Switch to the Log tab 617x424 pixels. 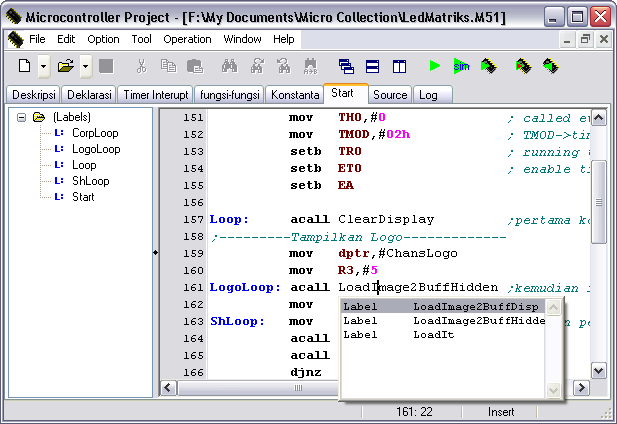coord(432,95)
